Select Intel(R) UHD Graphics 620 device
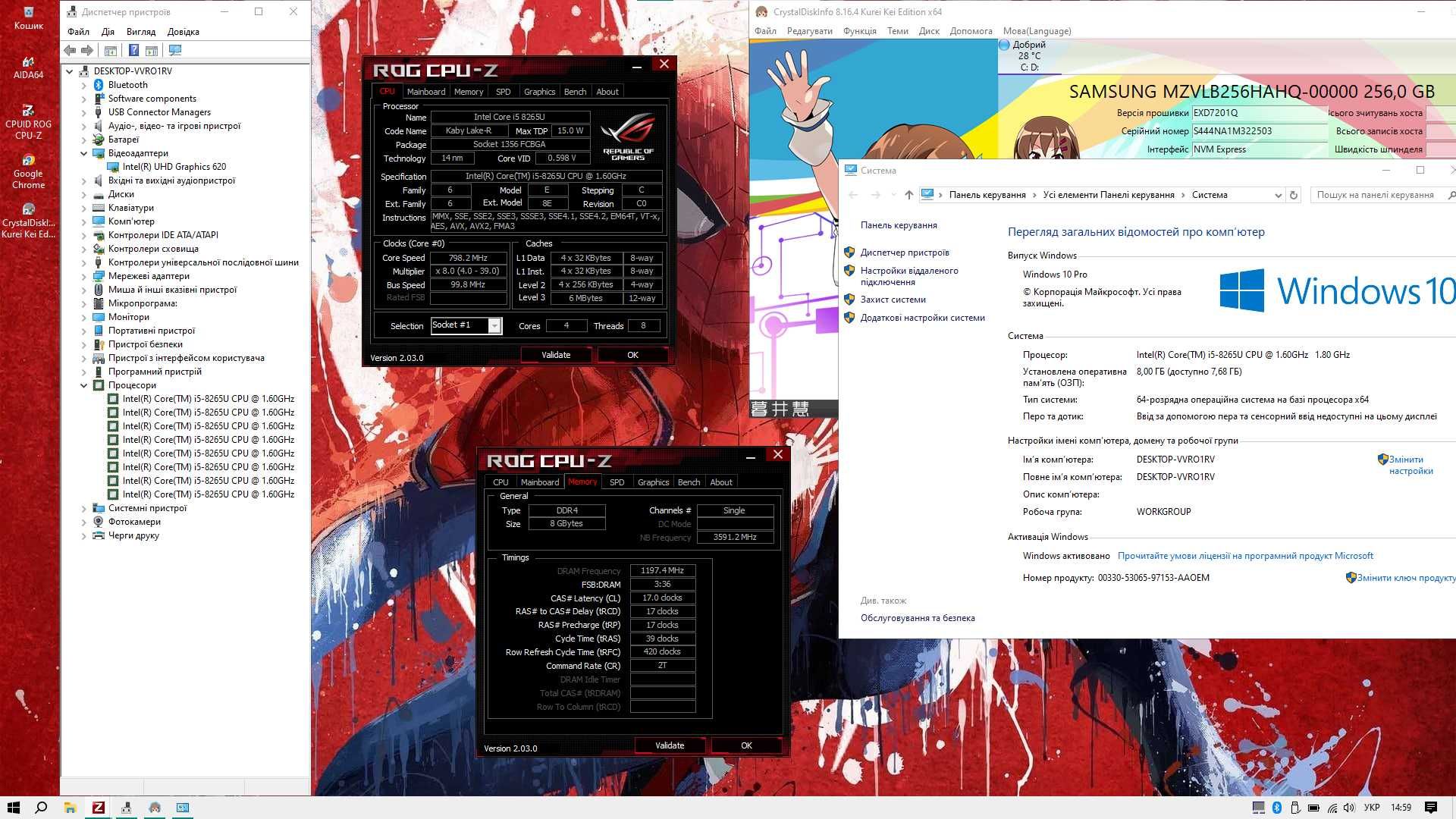 point(174,167)
